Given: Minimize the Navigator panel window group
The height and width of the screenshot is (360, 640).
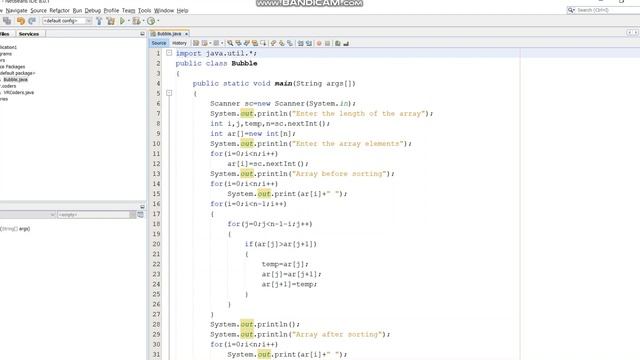Looking at the screenshot, I should tap(142, 206).
